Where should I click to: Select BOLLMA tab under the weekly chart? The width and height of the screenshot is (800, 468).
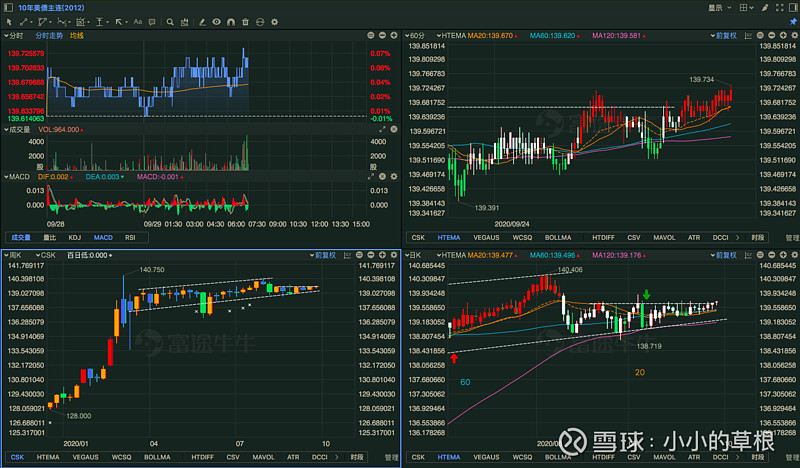pos(157,457)
